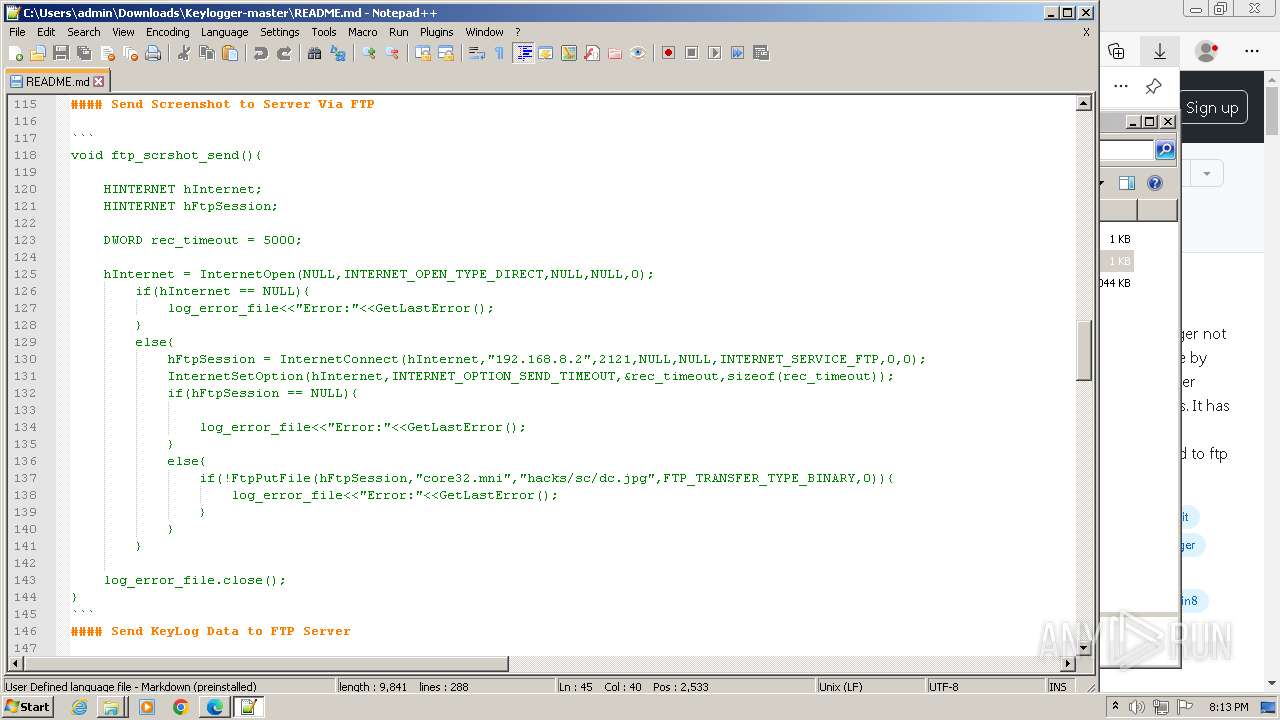Pin the downloads panel with pin icon
1280x720 pixels.
1153,86
